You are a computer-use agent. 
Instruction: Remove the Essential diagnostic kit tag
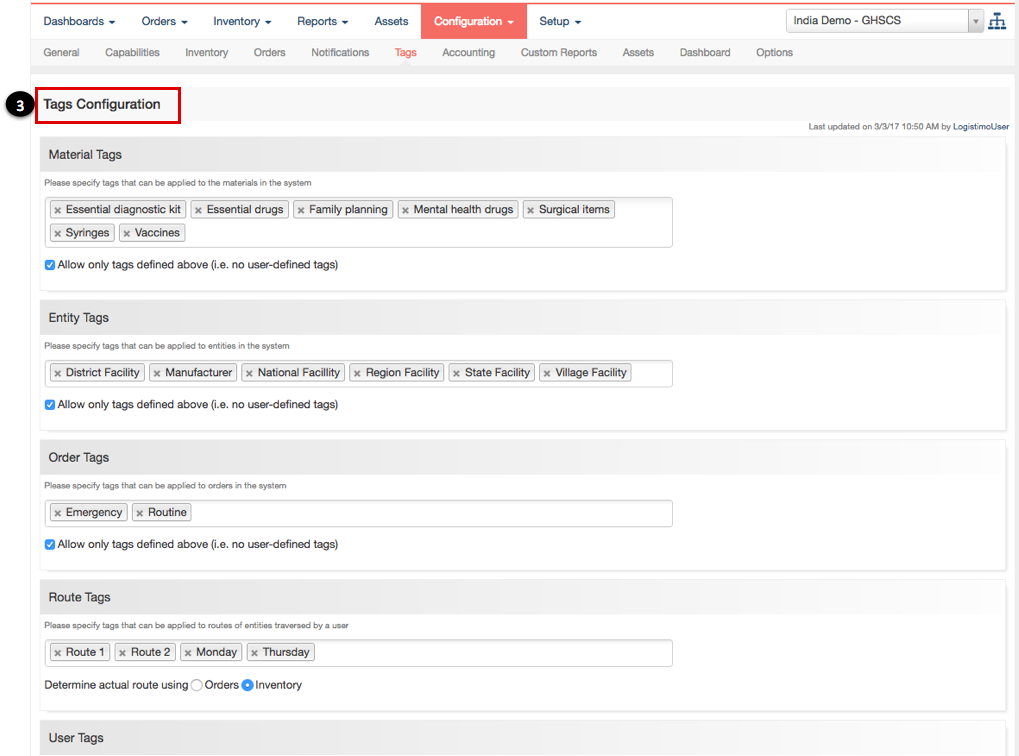pyautogui.click(x=58, y=210)
